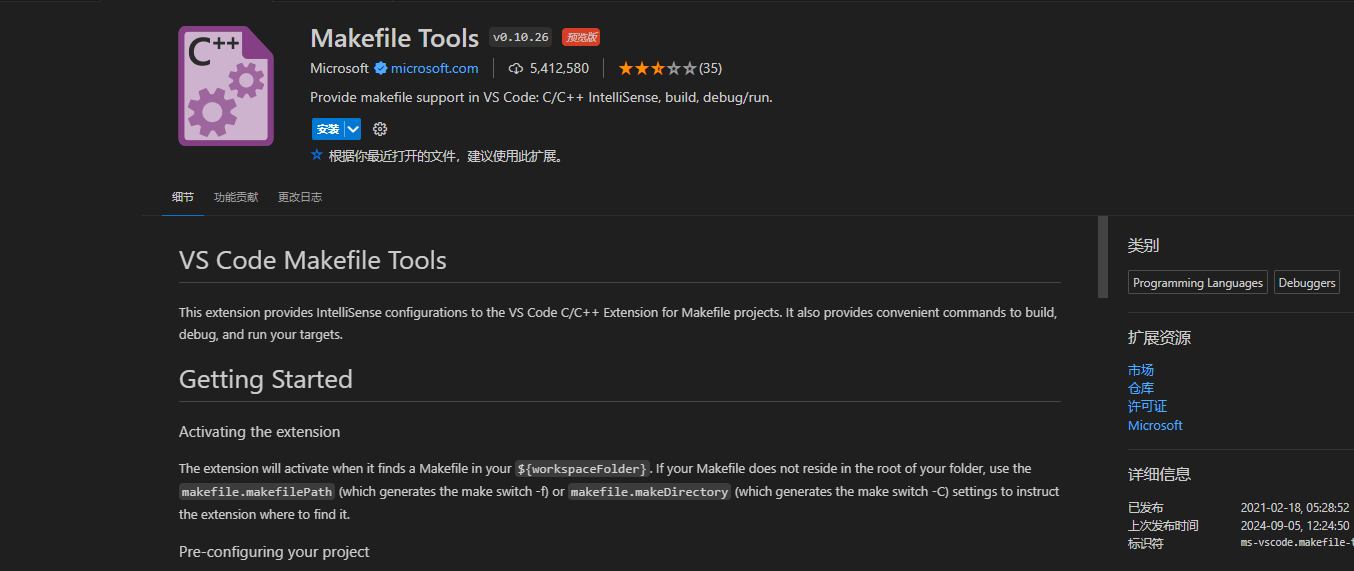This screenshot has width=1354, height=571.
Task: Click the cloud download count icon
Action: coord(516,68)
